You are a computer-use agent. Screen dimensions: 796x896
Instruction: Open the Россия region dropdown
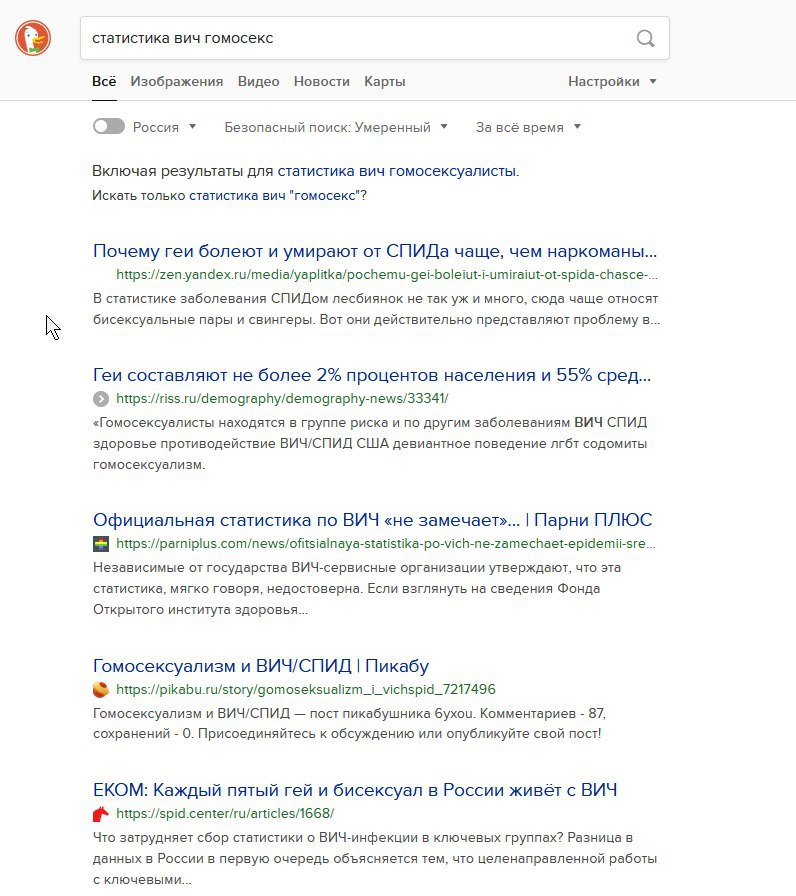pos(165,127)
